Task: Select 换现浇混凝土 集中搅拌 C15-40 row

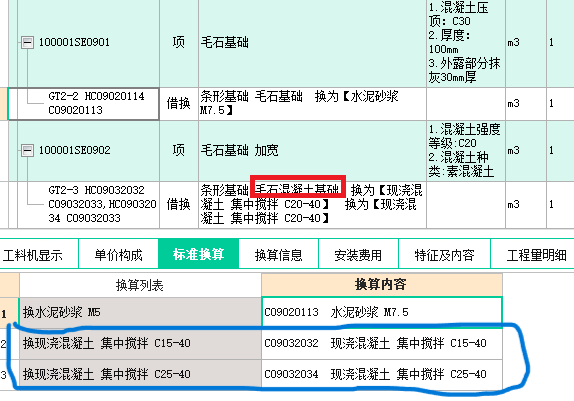Action: [x=140, y=344]
